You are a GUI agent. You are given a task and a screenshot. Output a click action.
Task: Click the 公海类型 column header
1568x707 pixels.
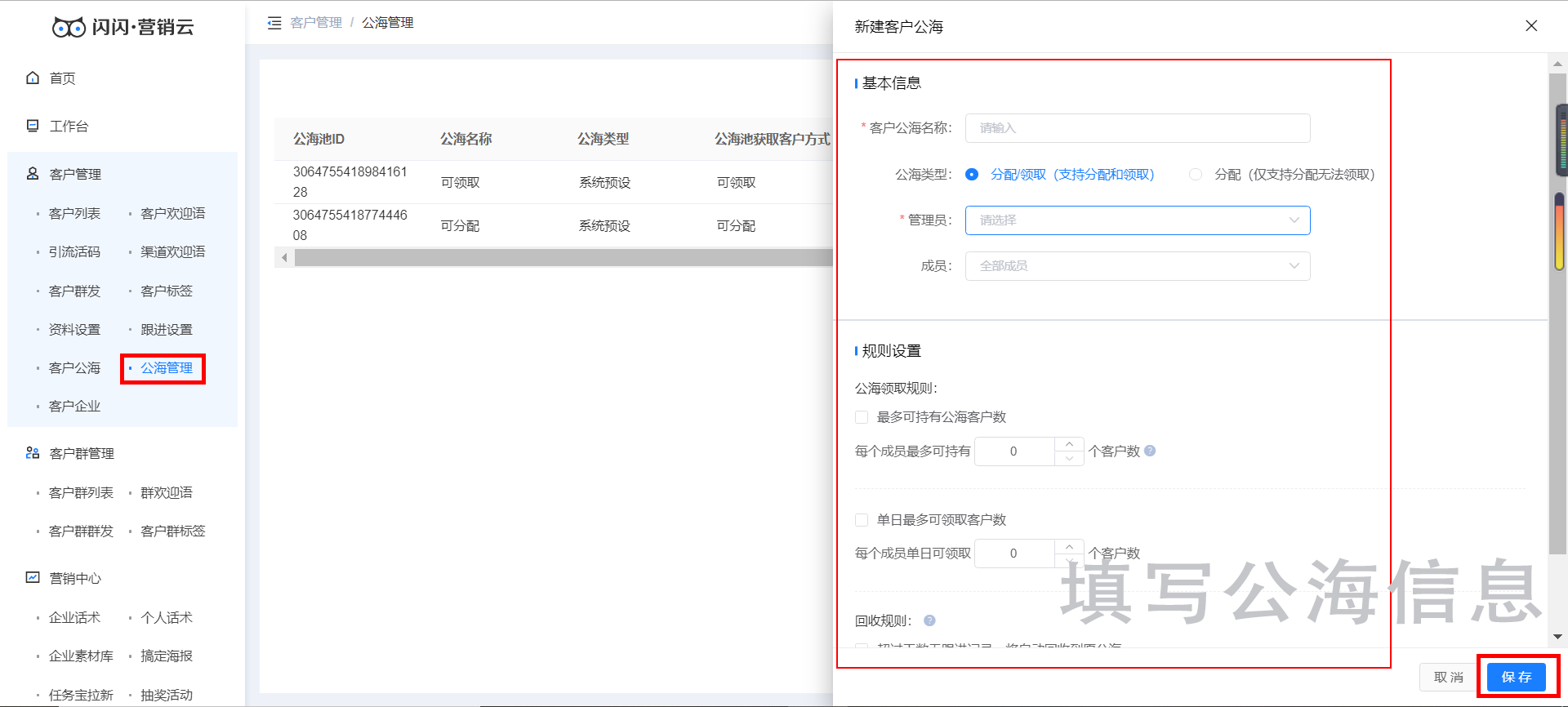click(x=604, y=139)
